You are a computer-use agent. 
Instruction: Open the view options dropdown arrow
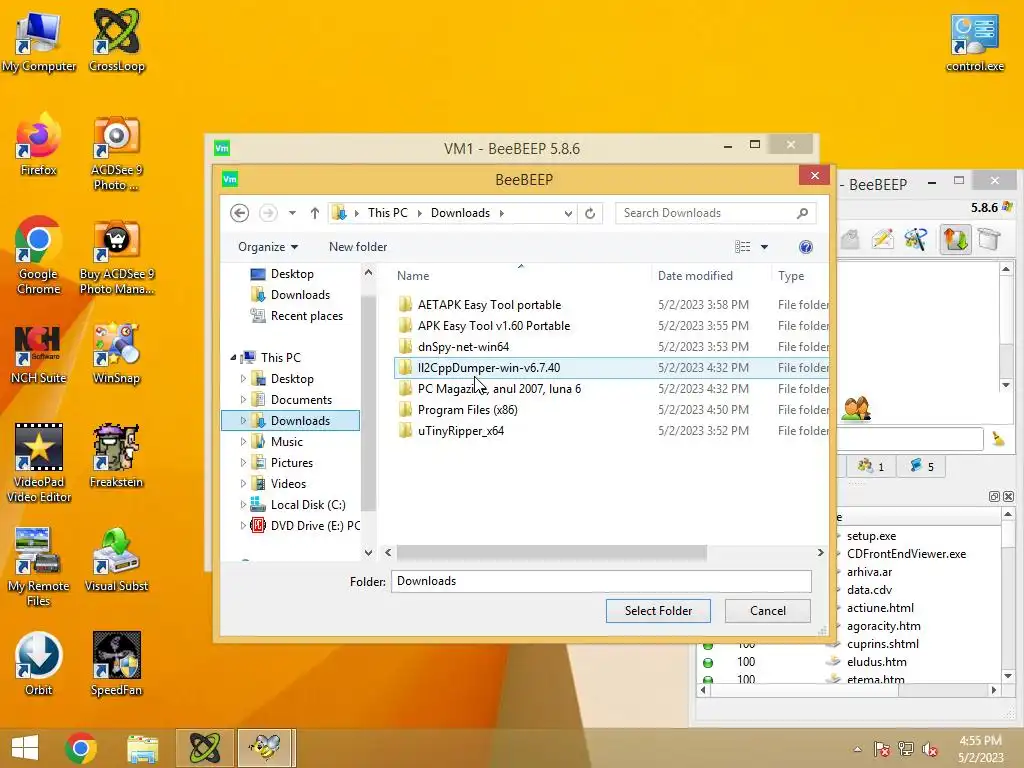tap(764, 247)
